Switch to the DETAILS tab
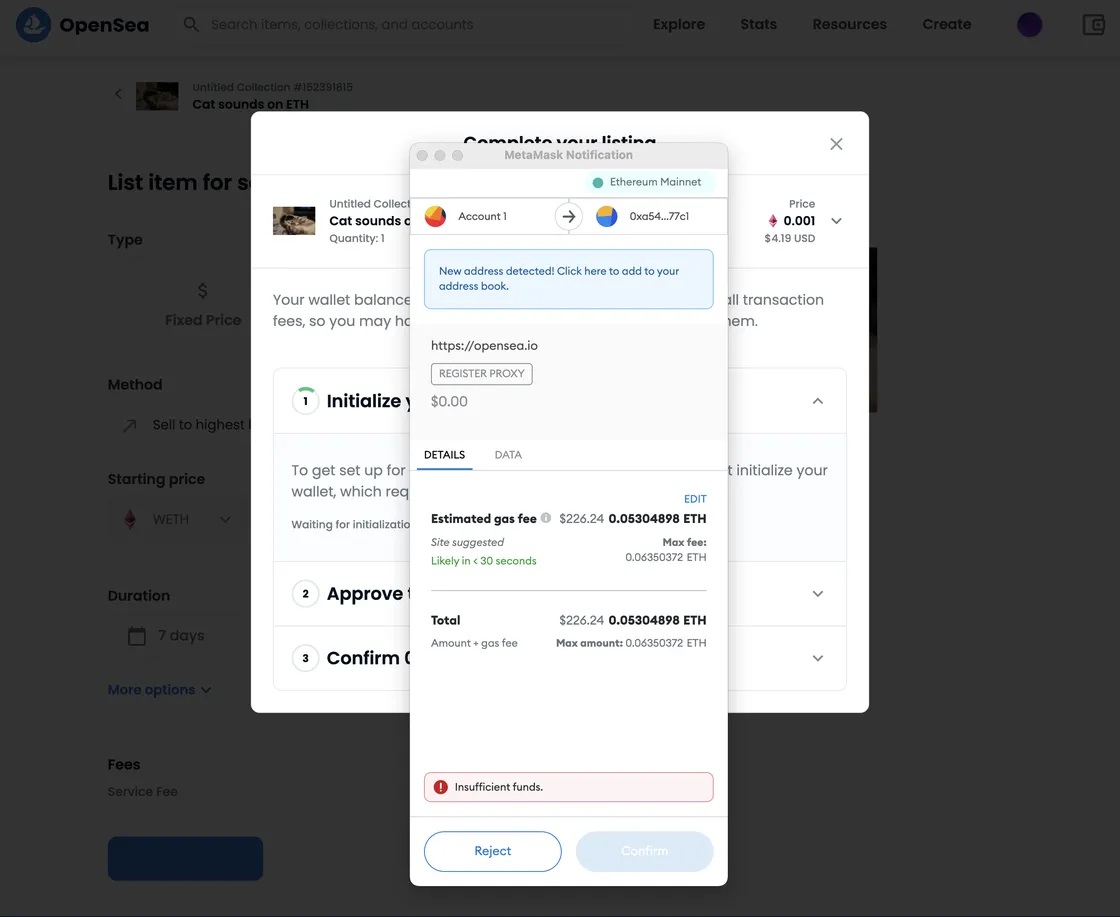This screenshot has height=917, width=1120. [x=444, y=455]
